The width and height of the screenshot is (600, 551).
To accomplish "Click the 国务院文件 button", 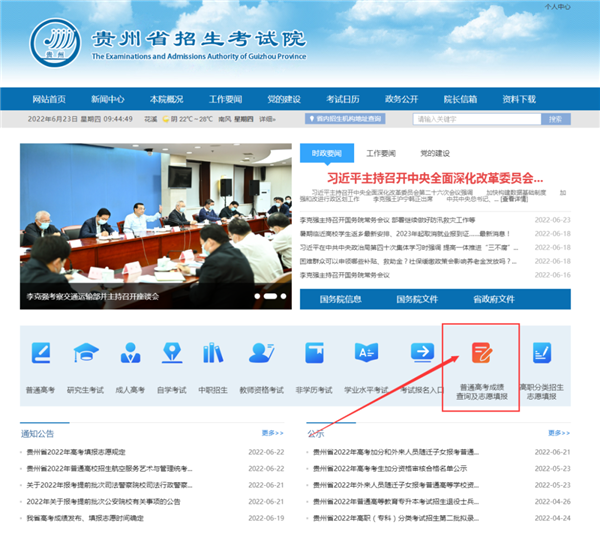I will click(417, 299).
